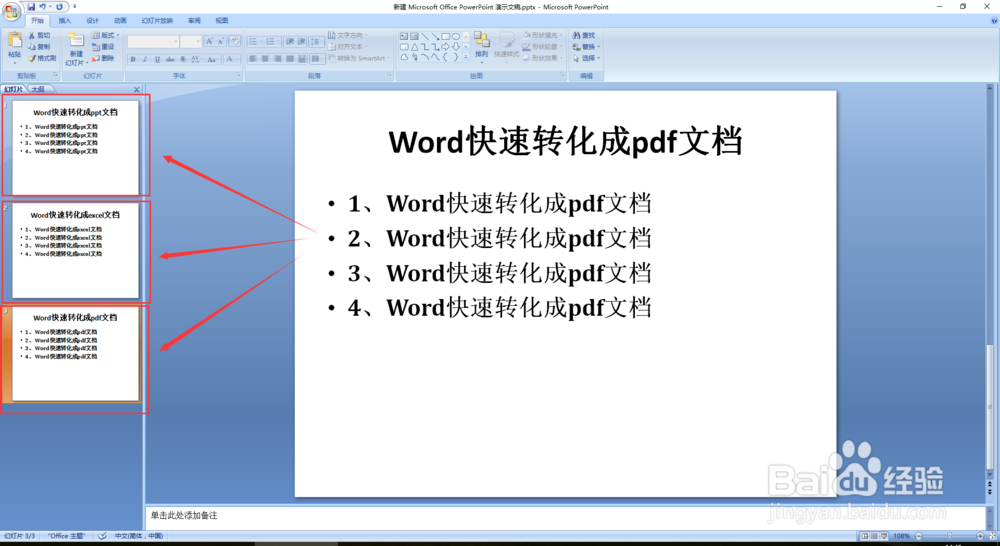
Task: Increase font size
Action: [x=209, y=41]
